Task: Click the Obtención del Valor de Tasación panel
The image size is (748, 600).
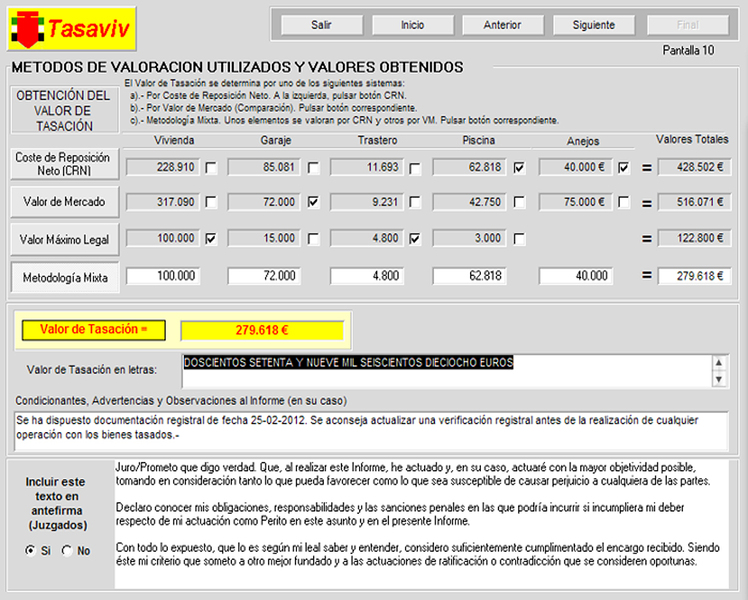Action: (65, 110)
